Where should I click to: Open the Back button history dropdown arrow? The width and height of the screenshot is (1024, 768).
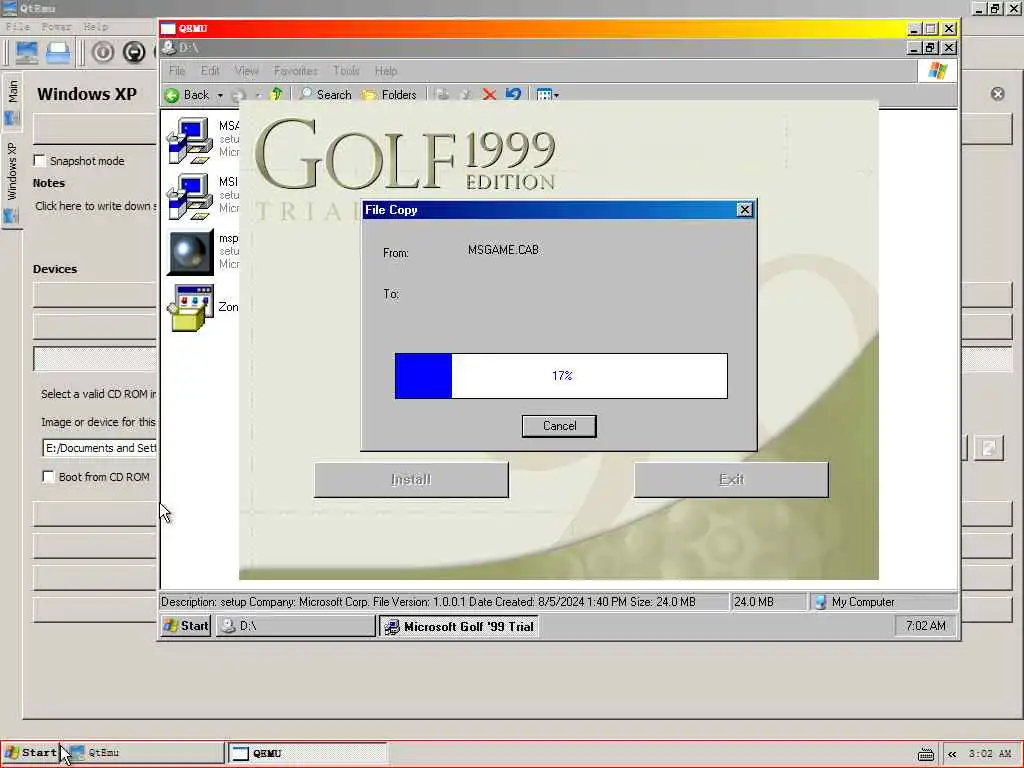220,95
